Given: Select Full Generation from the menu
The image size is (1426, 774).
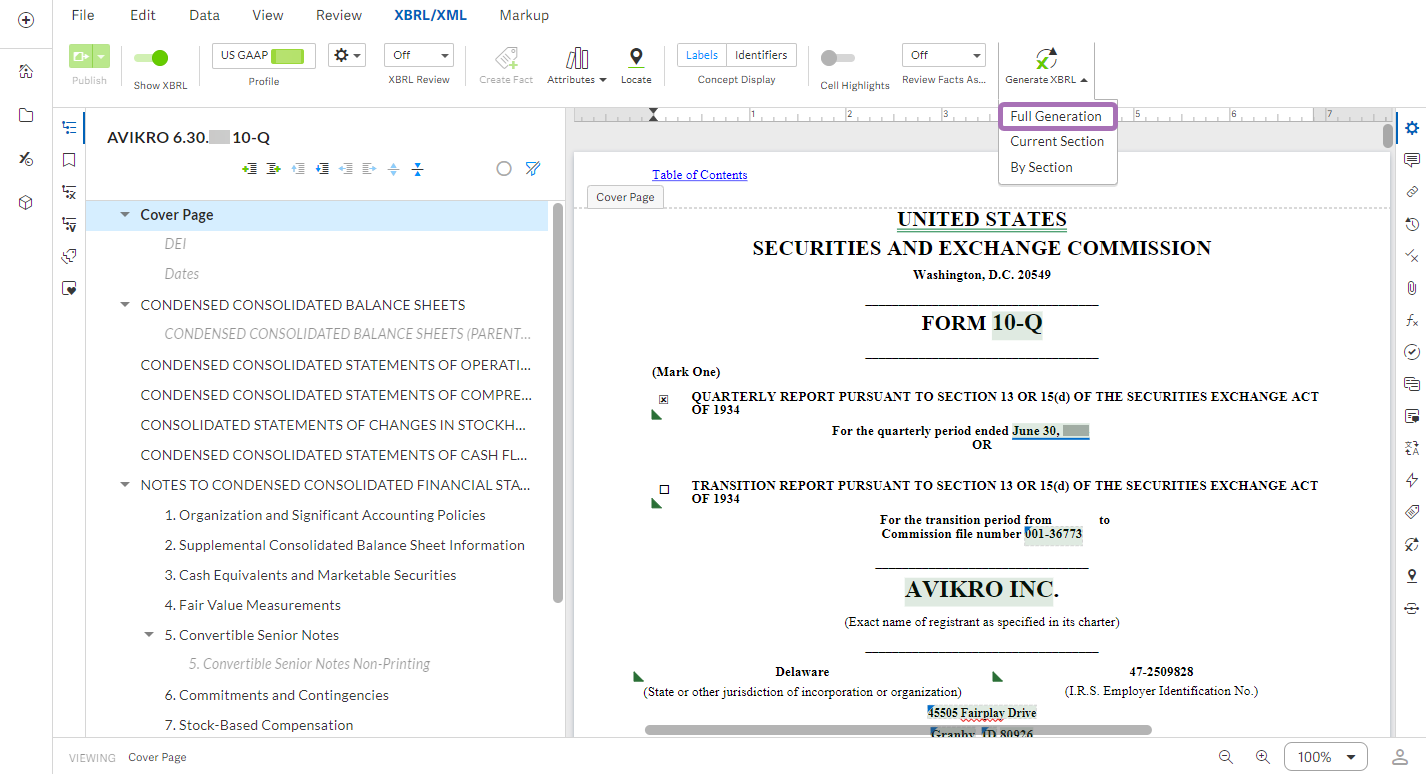Looking at the screenshot, I should pyautogui.click(x=1056, y=116).
